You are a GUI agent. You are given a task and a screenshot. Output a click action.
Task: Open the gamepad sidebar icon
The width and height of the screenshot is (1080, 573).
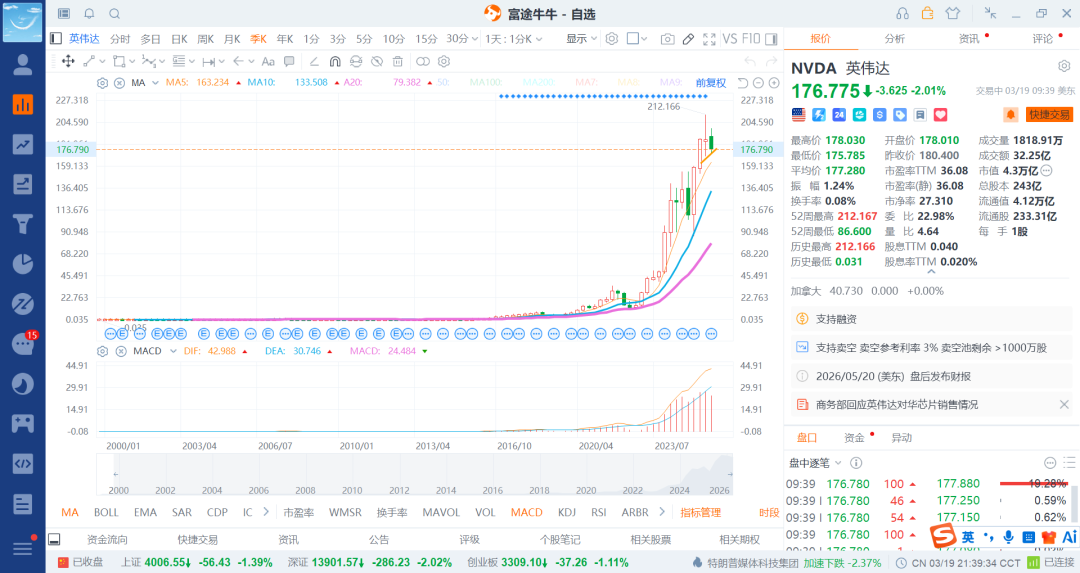point(23,423)
